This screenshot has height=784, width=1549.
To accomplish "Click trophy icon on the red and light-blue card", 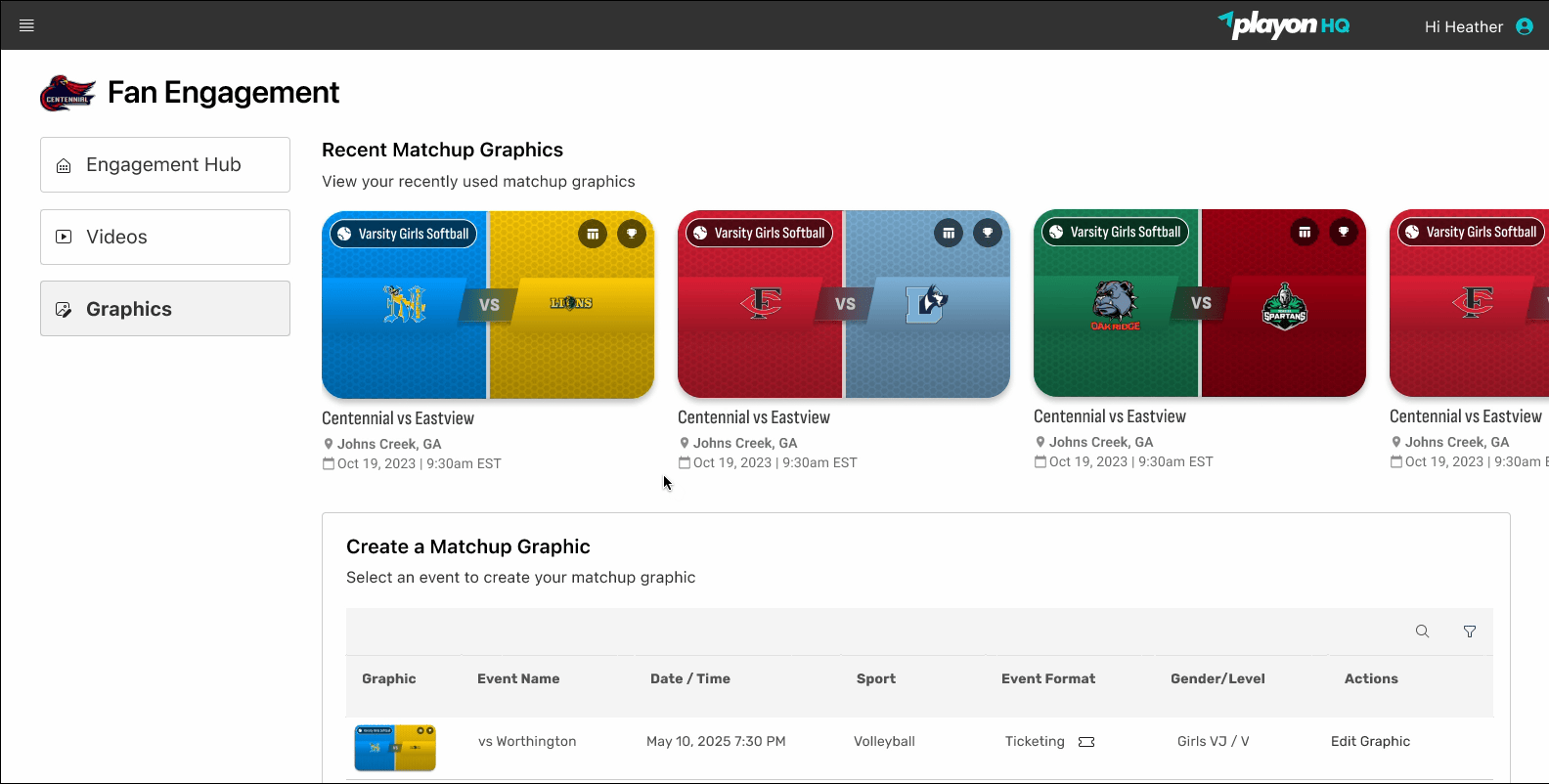I will coord(988,233).
